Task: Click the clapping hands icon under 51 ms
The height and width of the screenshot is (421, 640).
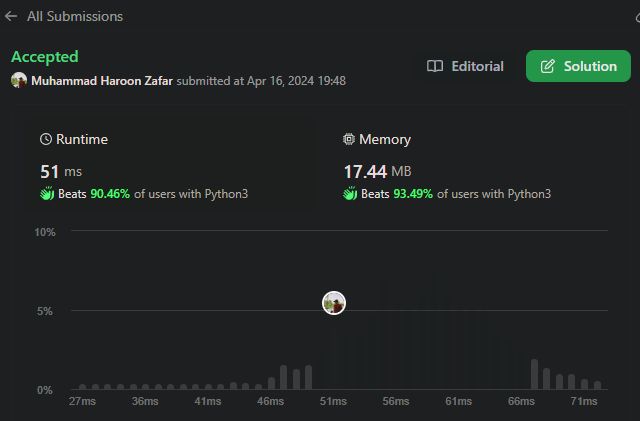Action: tap(47, 194)
